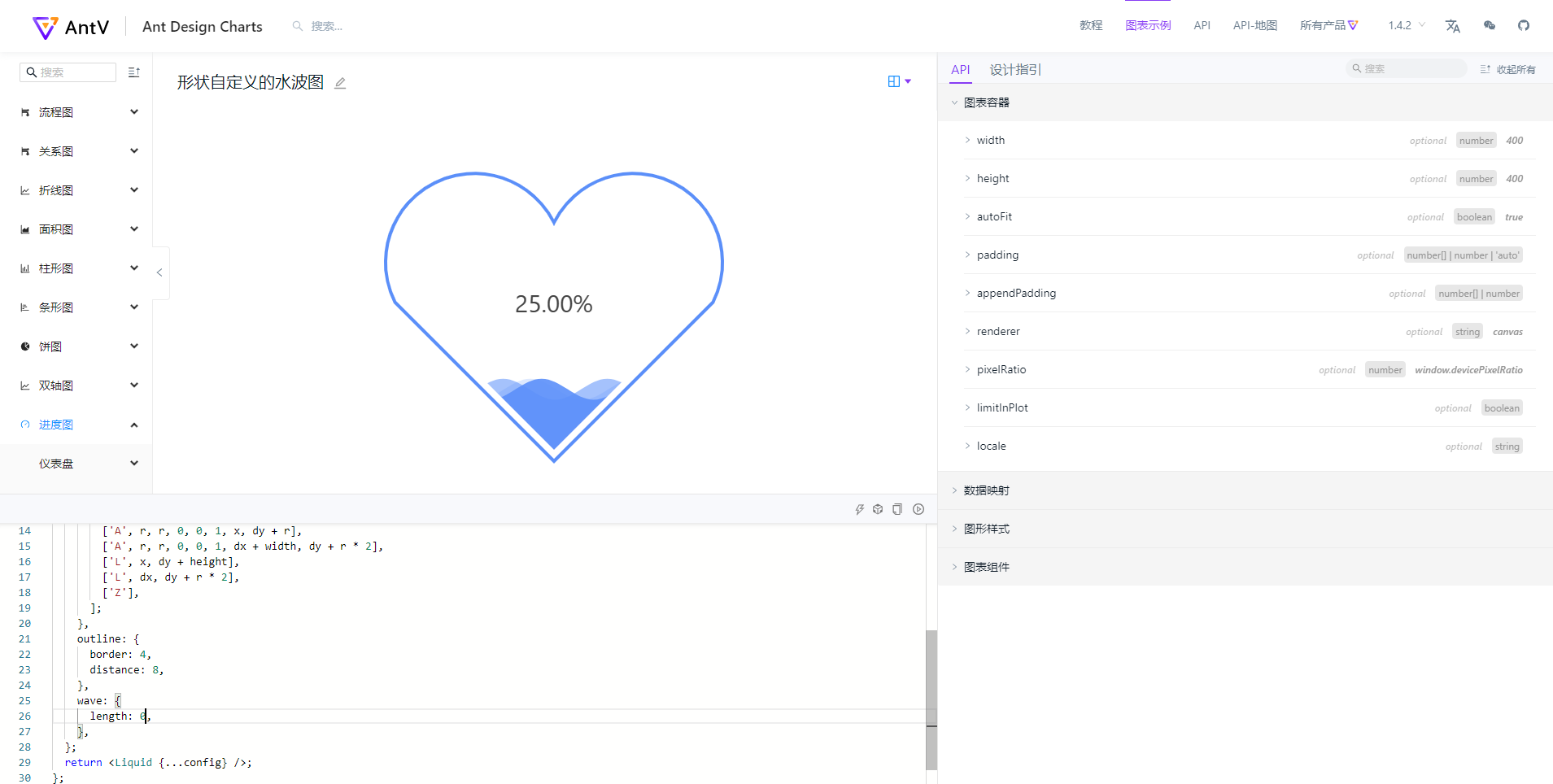Image resolution: width=1553 pixels, height=784 pixels.
Task: Collapse the left sidebar with the arrow handle
Action: coord(159,272)
